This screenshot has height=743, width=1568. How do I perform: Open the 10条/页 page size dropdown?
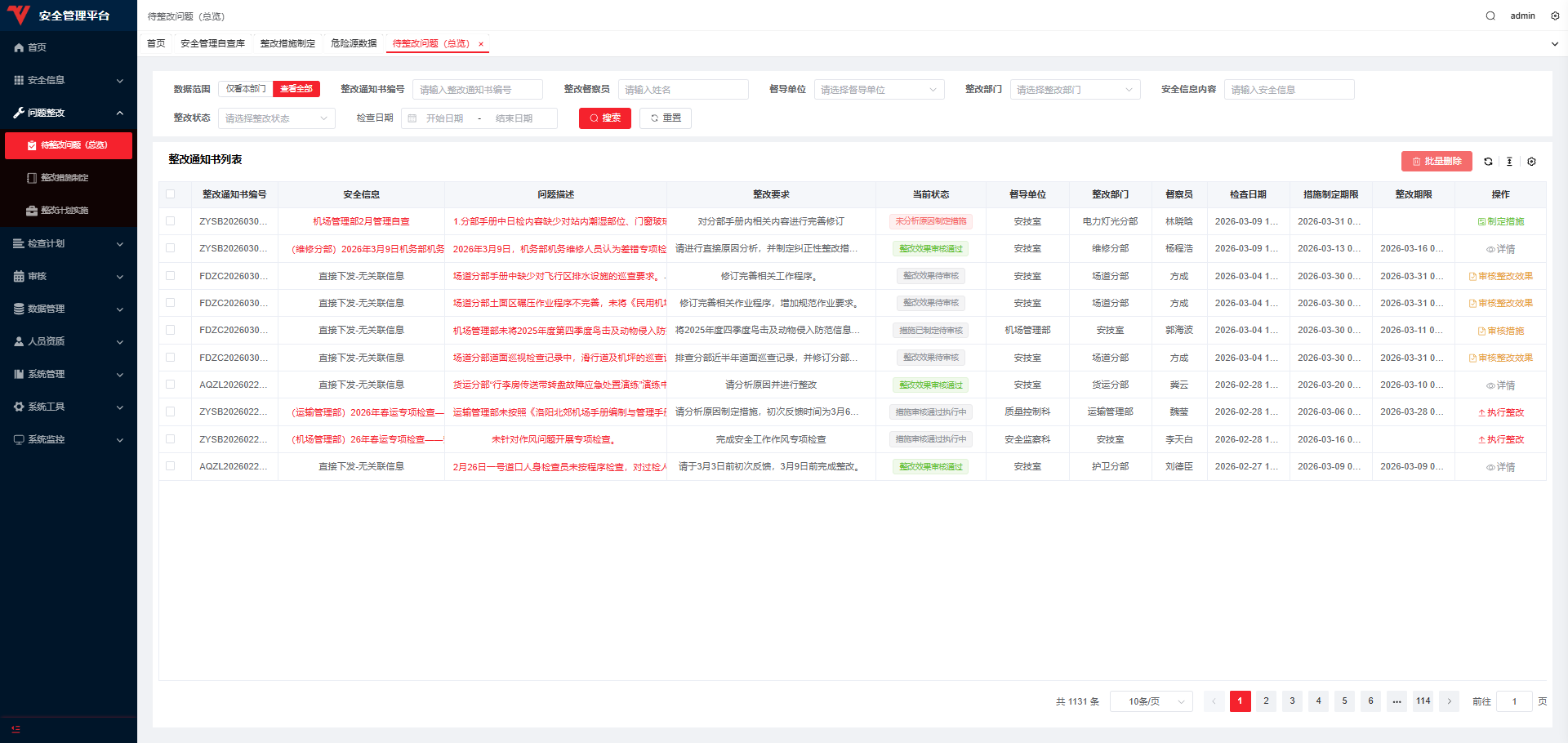pyautogui.click(x=1151, y=701)
